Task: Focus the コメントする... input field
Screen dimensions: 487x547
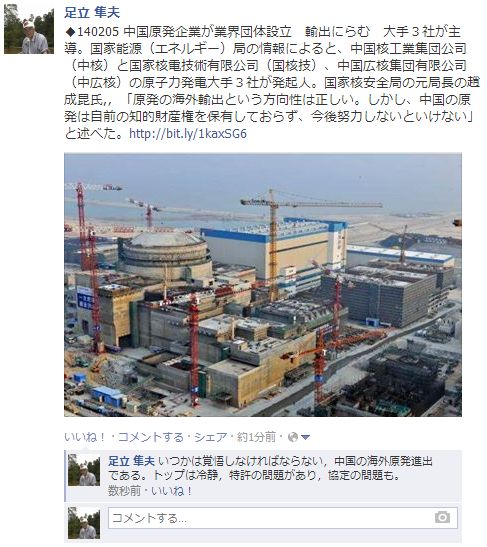Action: pyautogui.click(x=283, y=518)
